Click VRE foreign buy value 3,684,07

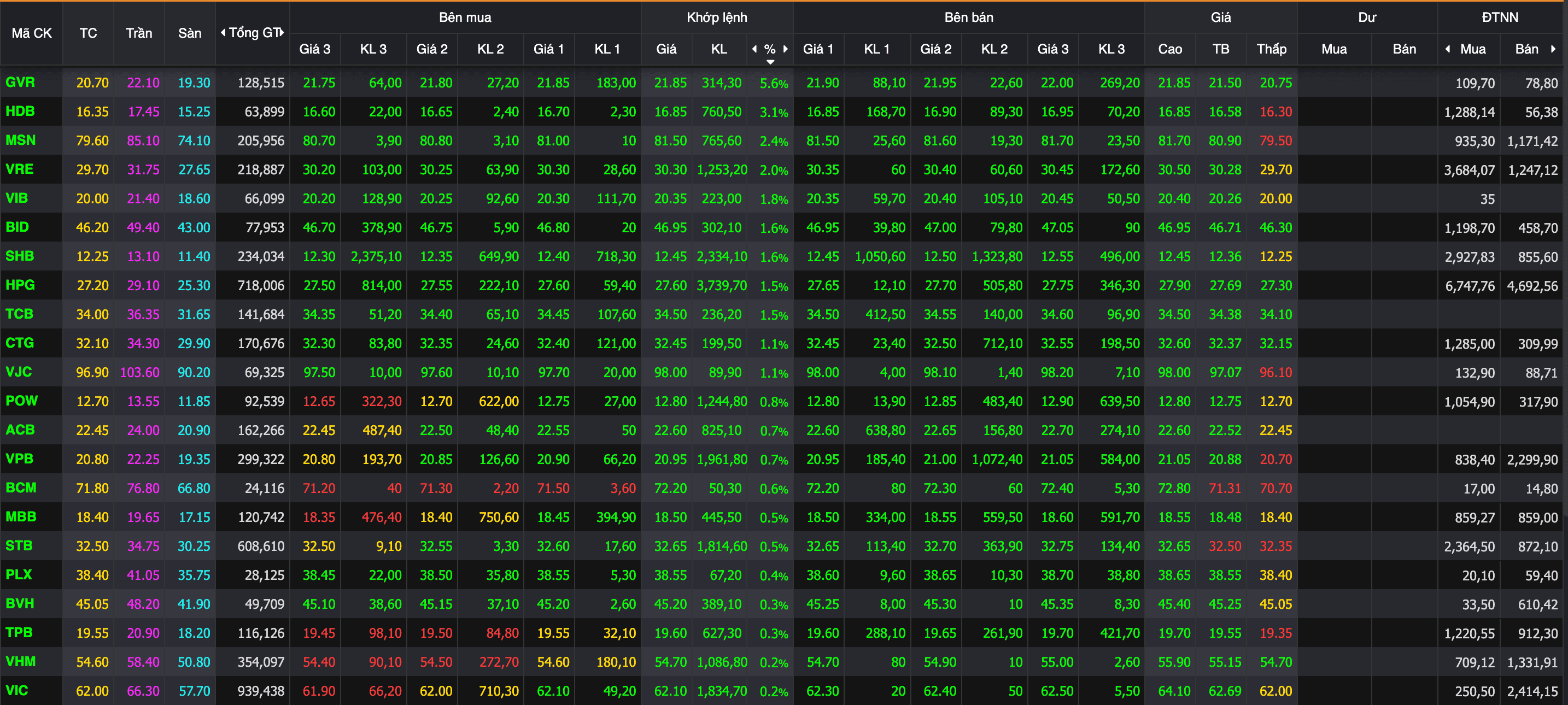pos(1470,171)
